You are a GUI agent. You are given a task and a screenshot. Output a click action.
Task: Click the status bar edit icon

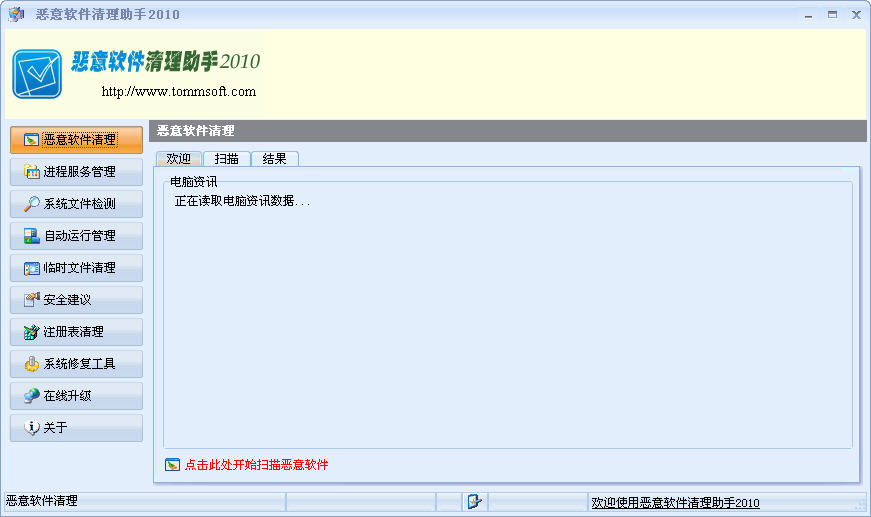pyautogui.click(x=474, y=502)
